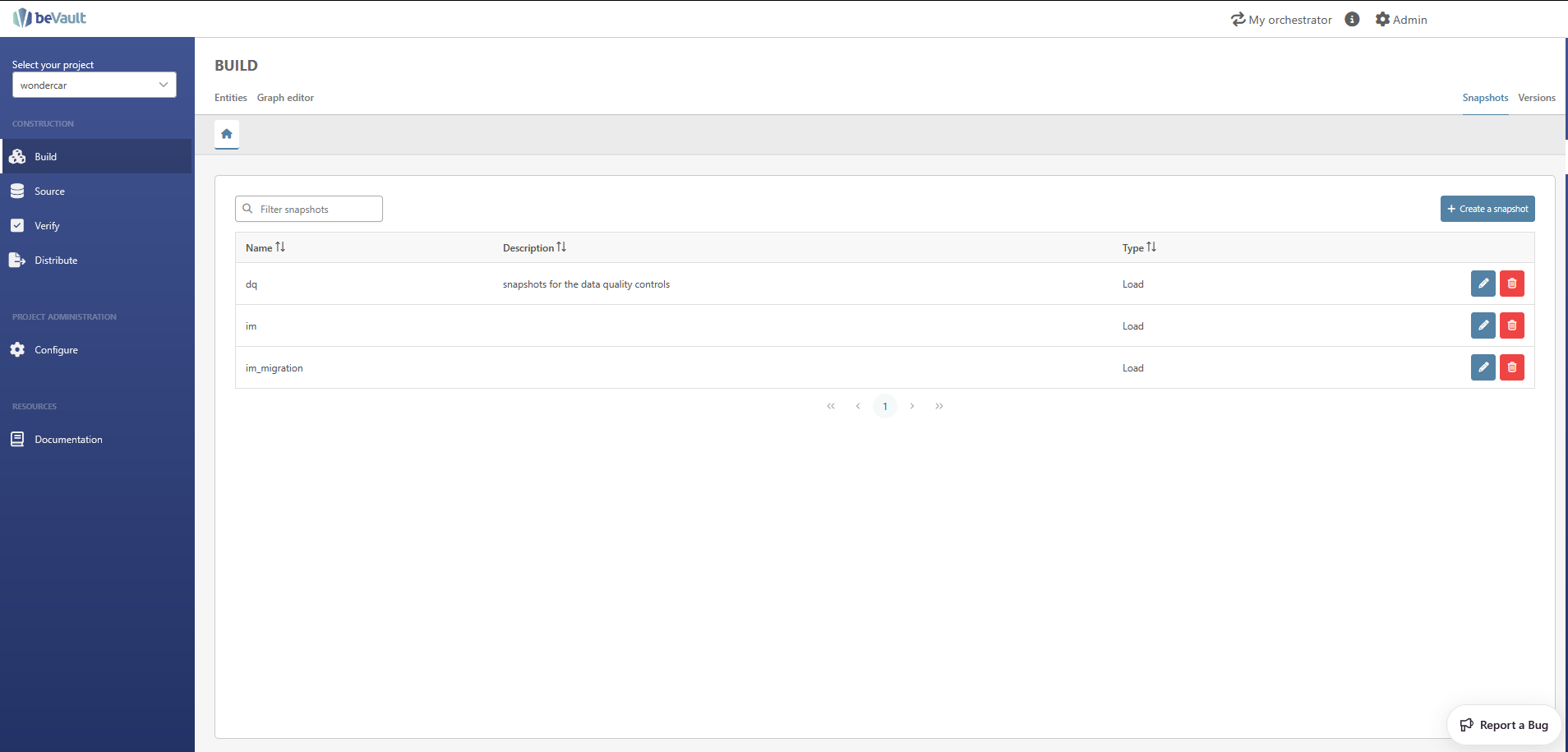The width and height of the screenshot is (1568, 752).
Task: Switch to the Versions tab
Action: click(x=1536, y=98)
